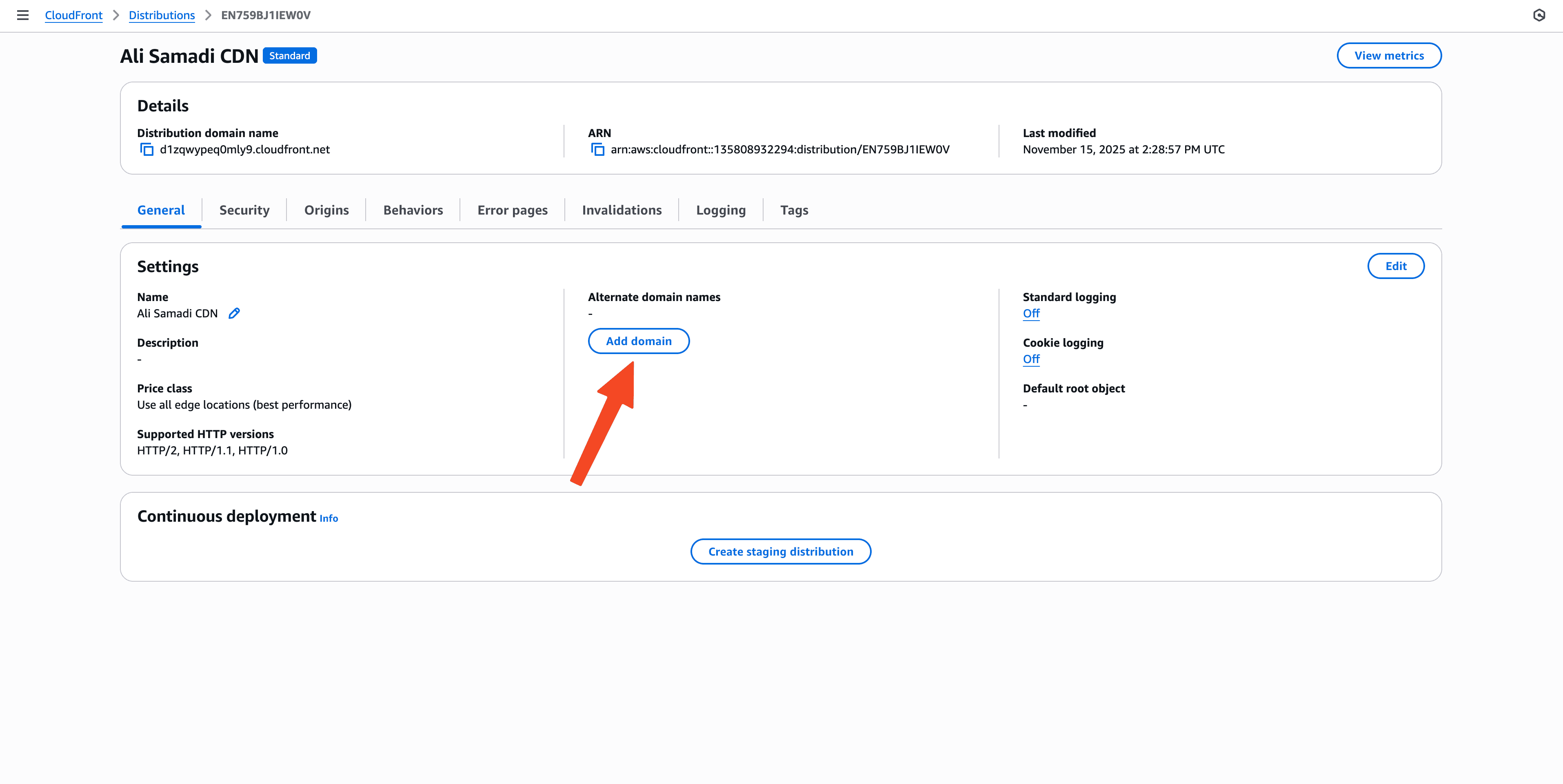Go to the Behaviors tab
The image size is (1563, 784).
(x=413, y=210)
